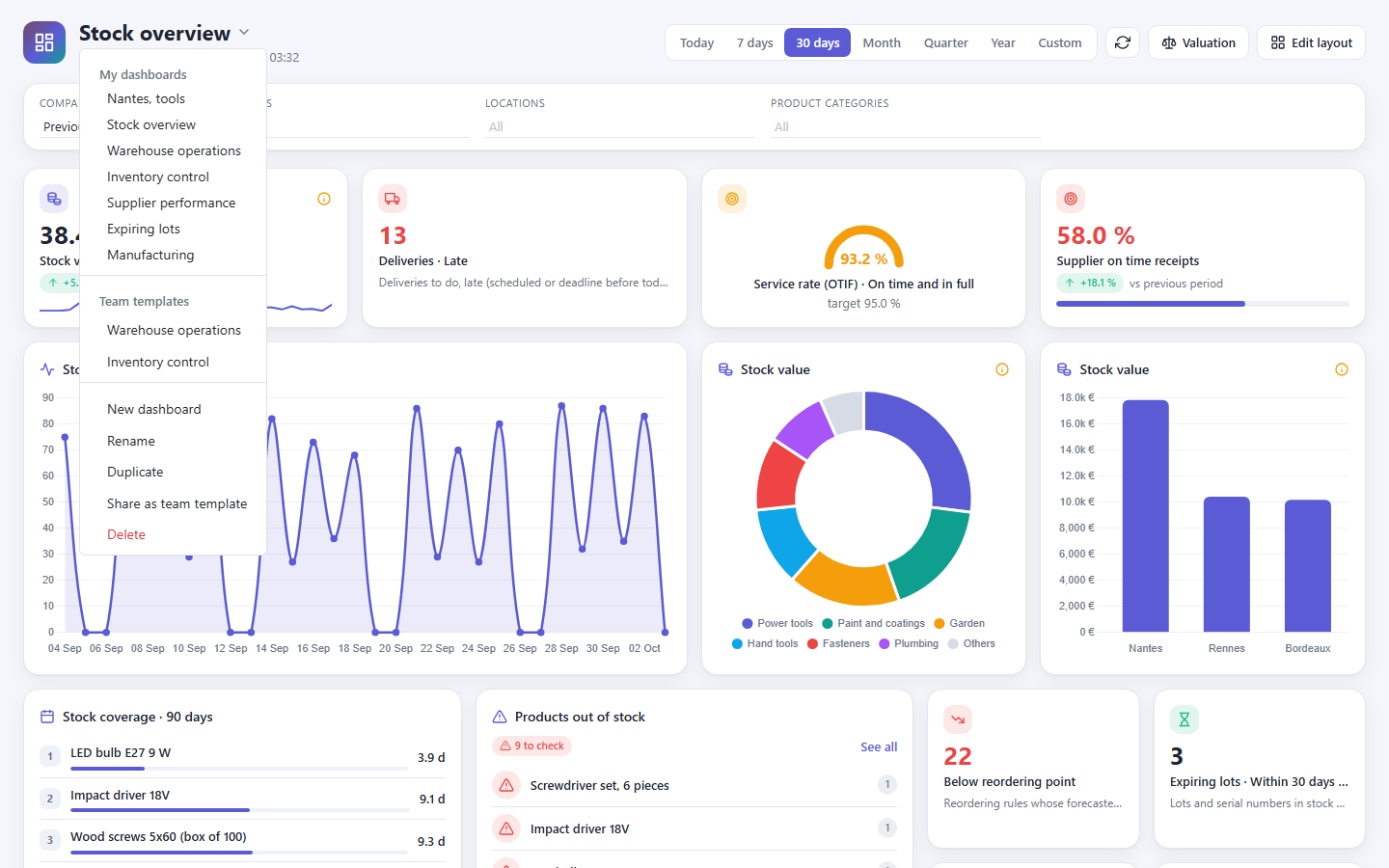The width and height of the screenshot is (1389, 868).
Task: Click info icon on donut Stock value card
Action: click(x=1002, y=369)
